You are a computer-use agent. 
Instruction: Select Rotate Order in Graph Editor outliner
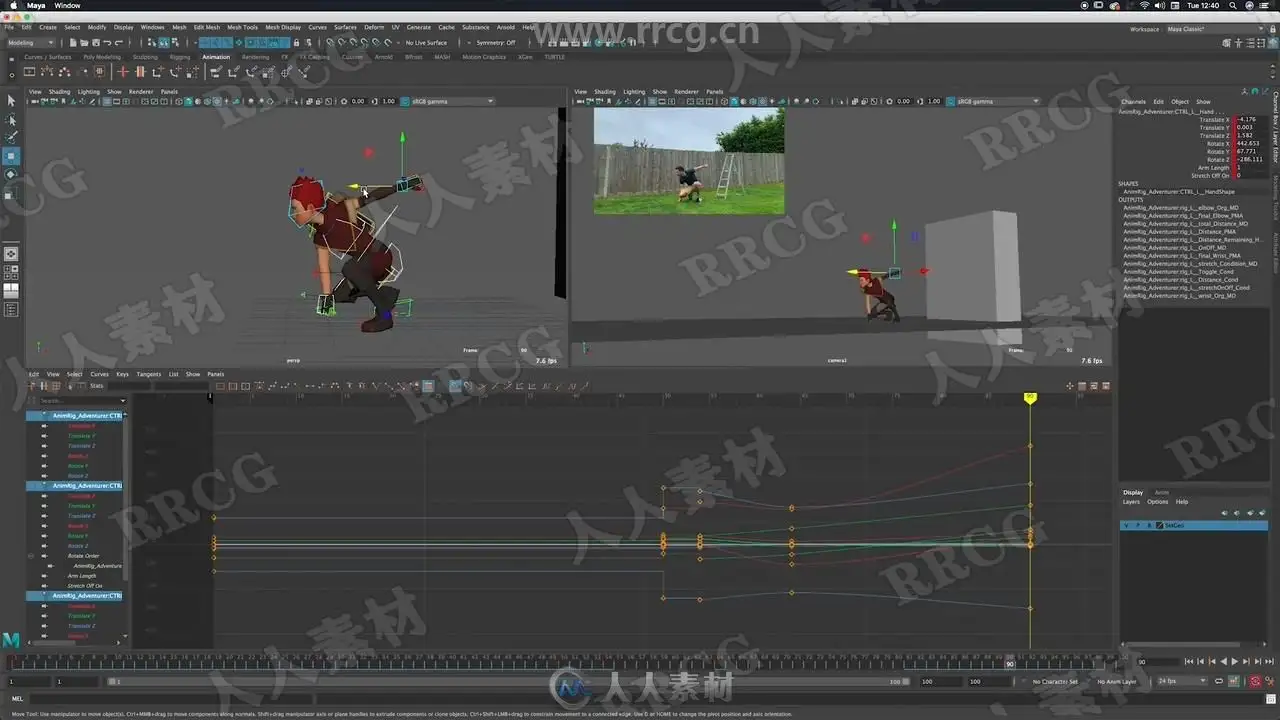pyautogui.click(x=84, y=555)
